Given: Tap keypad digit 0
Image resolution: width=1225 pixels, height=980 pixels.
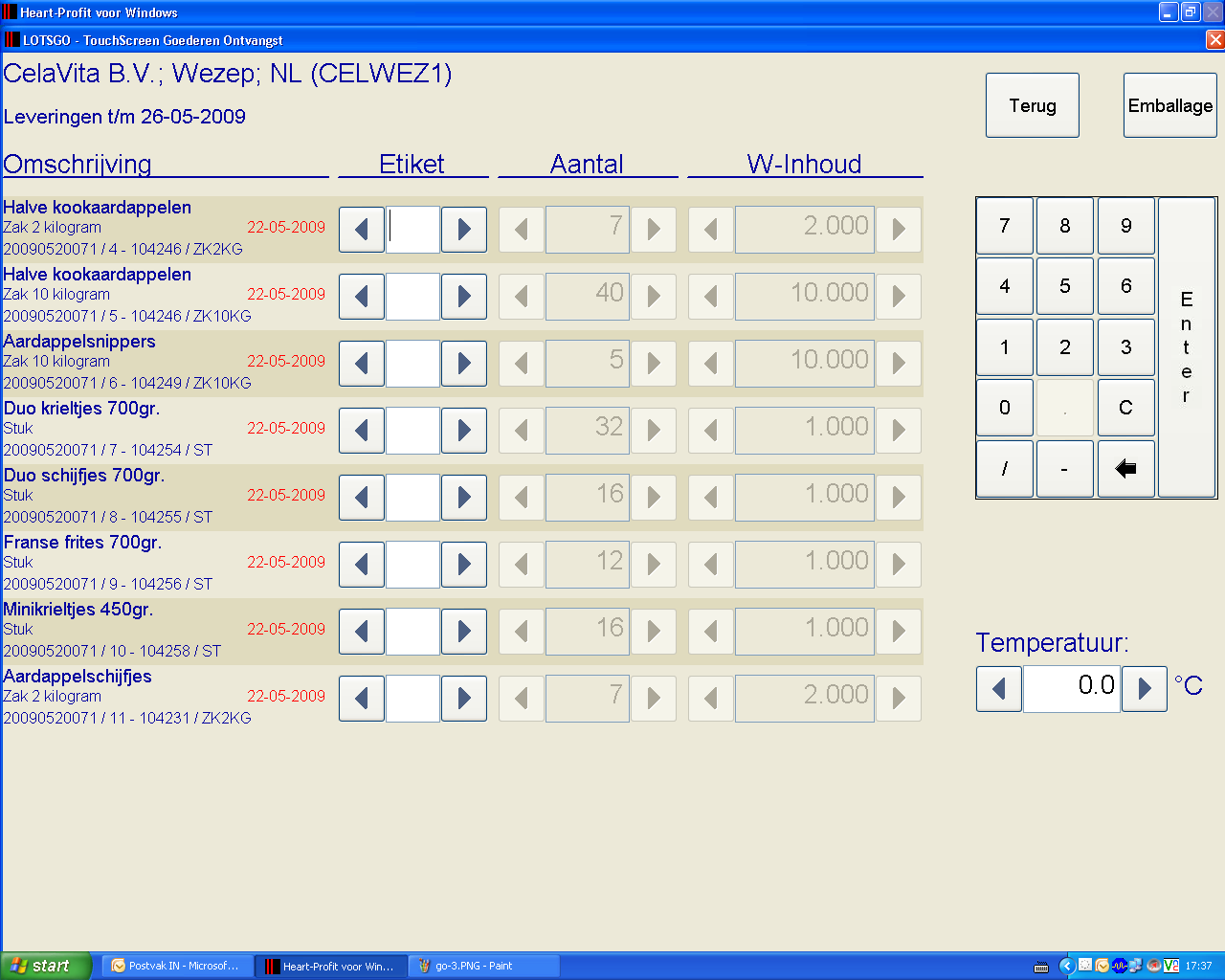Looking at the screenshot, I should [x=1005, y=408].
